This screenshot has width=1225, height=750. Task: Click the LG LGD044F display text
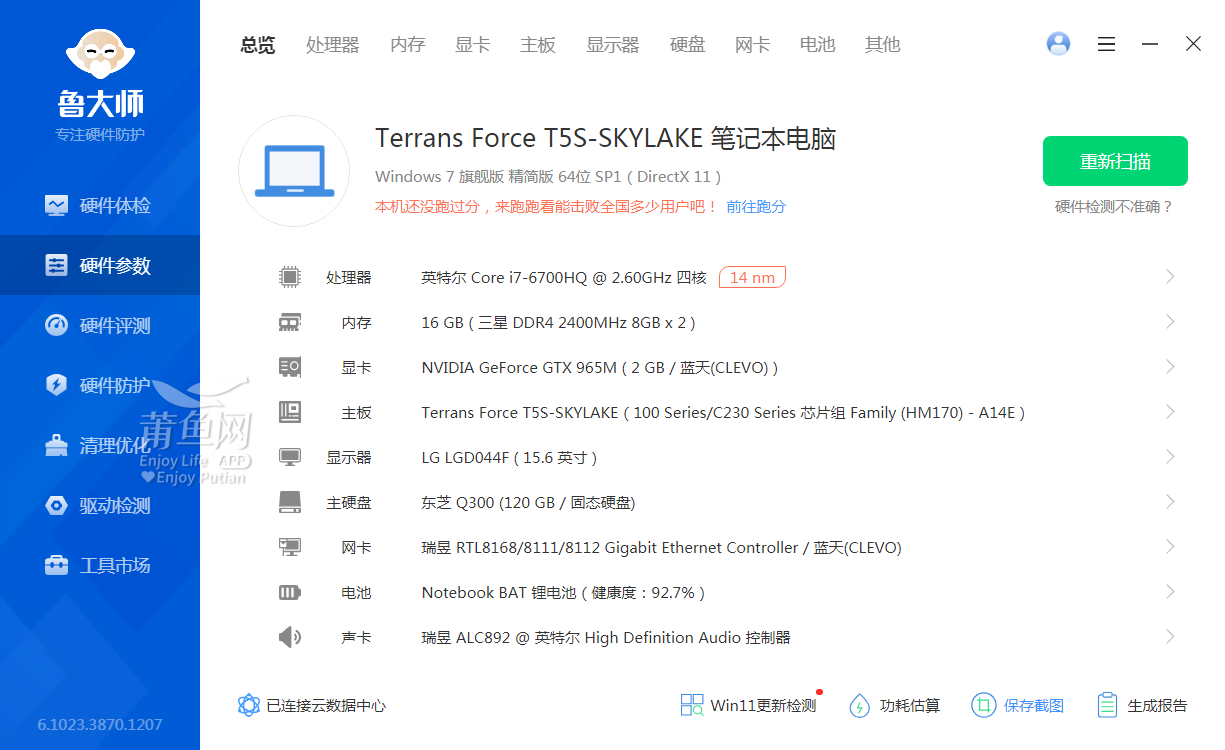coord(509,457)
